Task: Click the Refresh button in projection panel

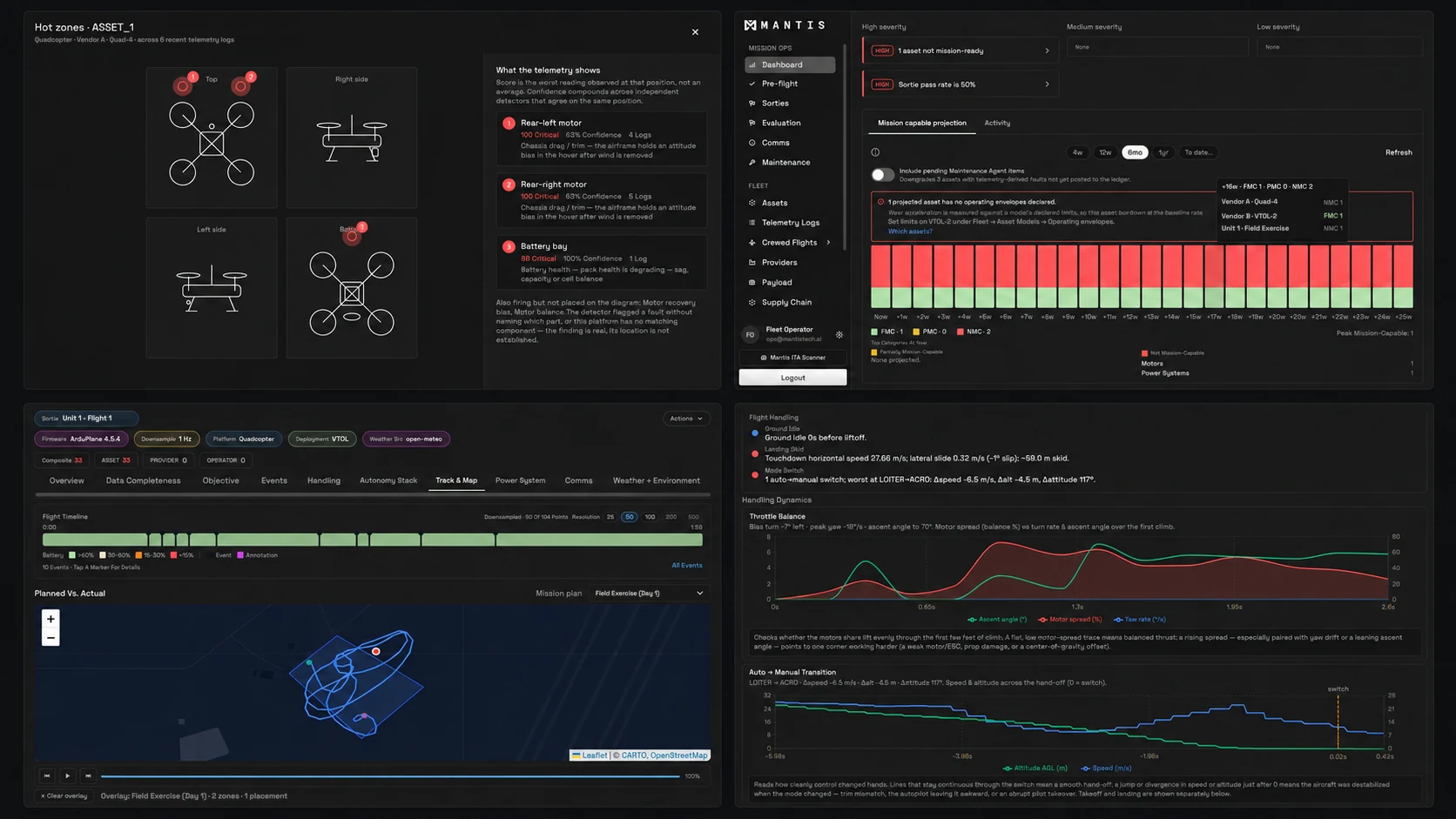Action: [x=1399, y=152]
